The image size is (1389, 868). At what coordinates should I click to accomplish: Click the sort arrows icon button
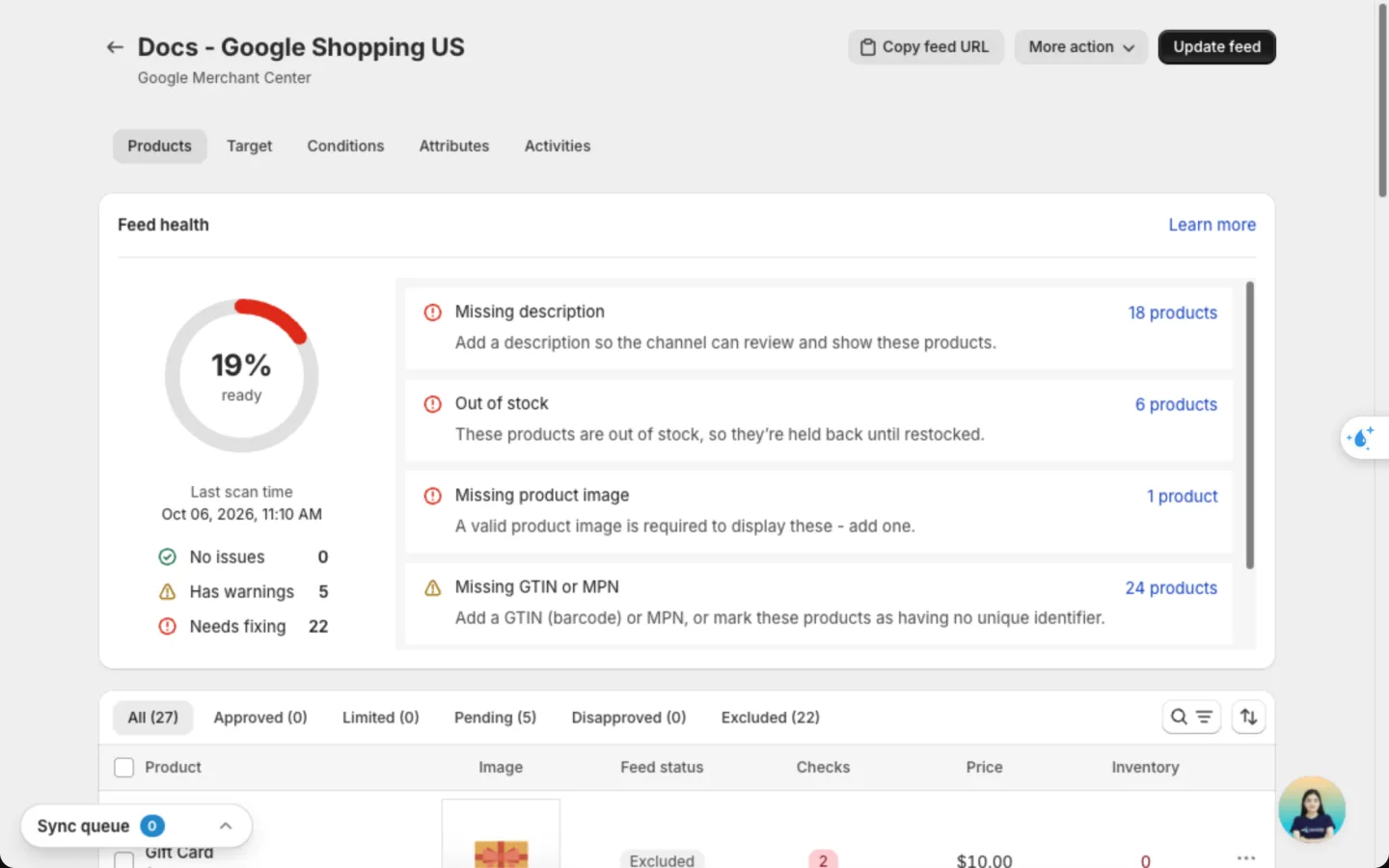[x=1248, y=717]
